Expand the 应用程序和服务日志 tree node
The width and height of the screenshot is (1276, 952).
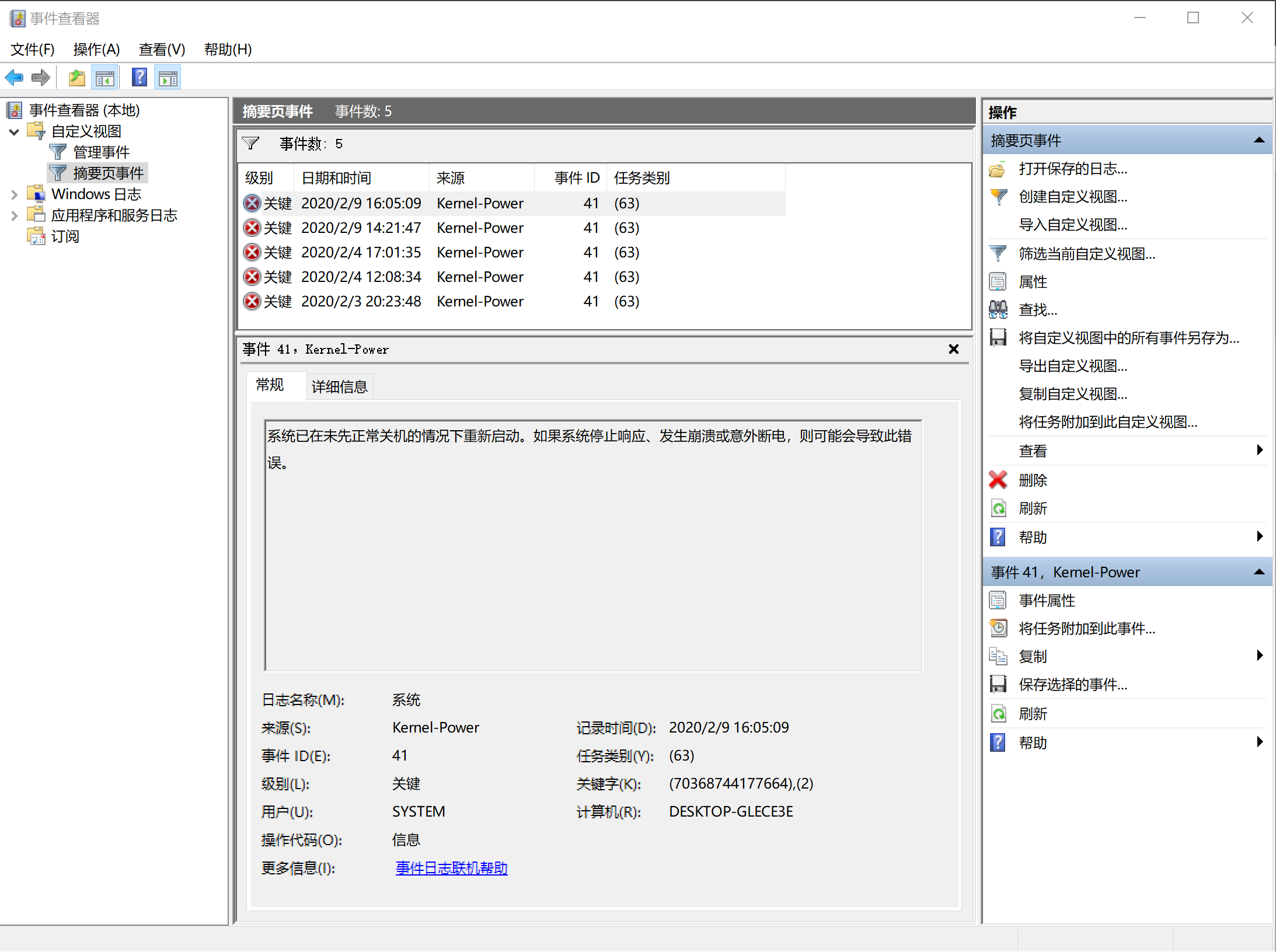pyautogui.click(x=15, y=216)
